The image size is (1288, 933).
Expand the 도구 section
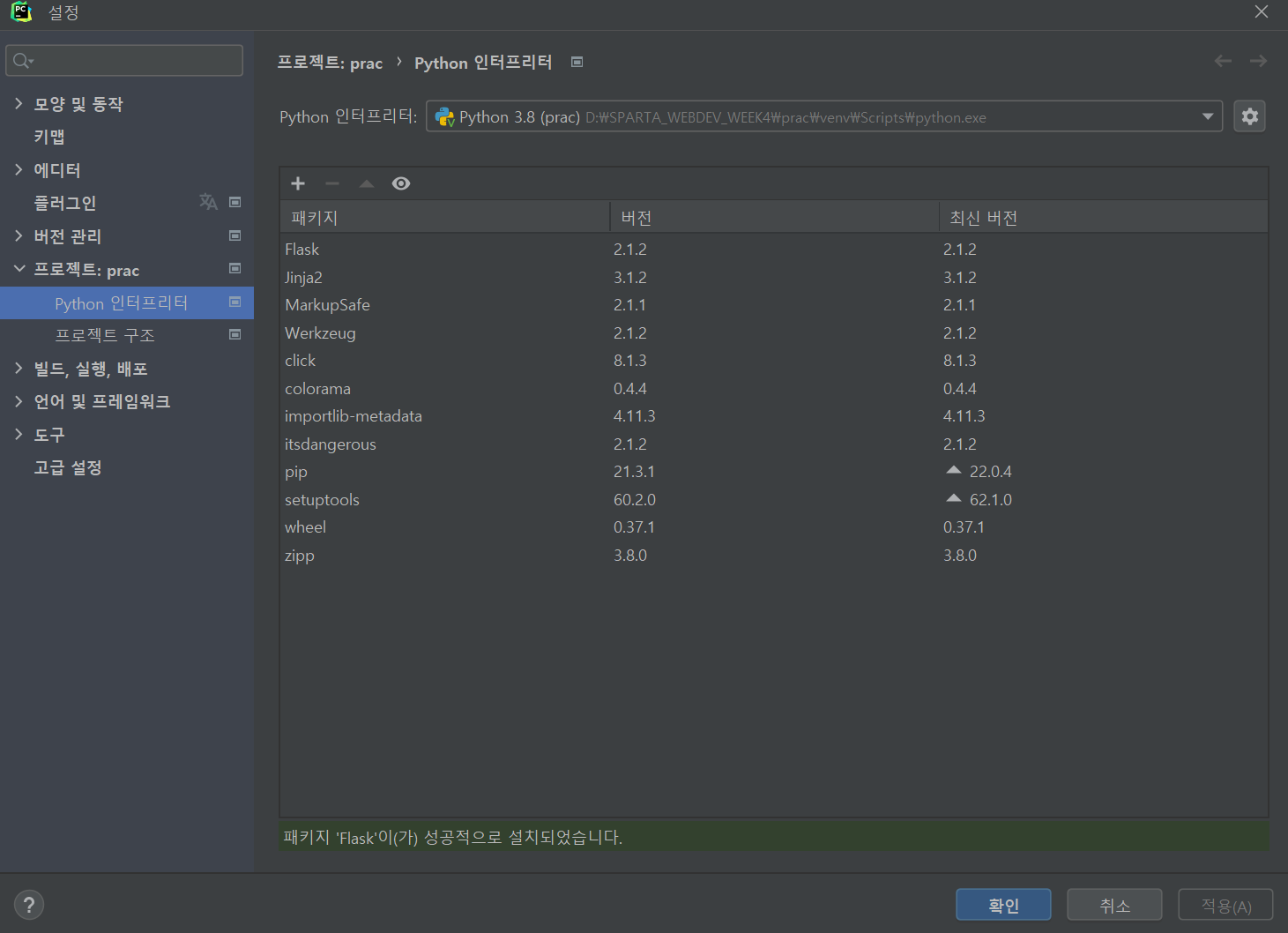click(x=19, y=434)
